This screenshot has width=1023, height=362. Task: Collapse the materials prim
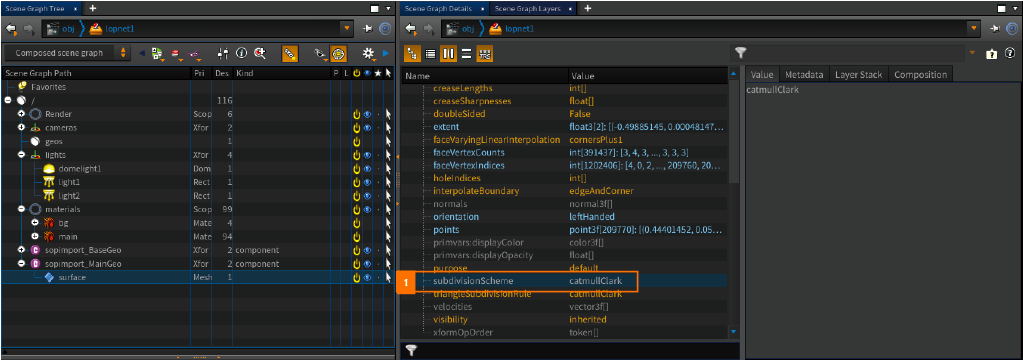pyautogui.click(x=21, y=209)
